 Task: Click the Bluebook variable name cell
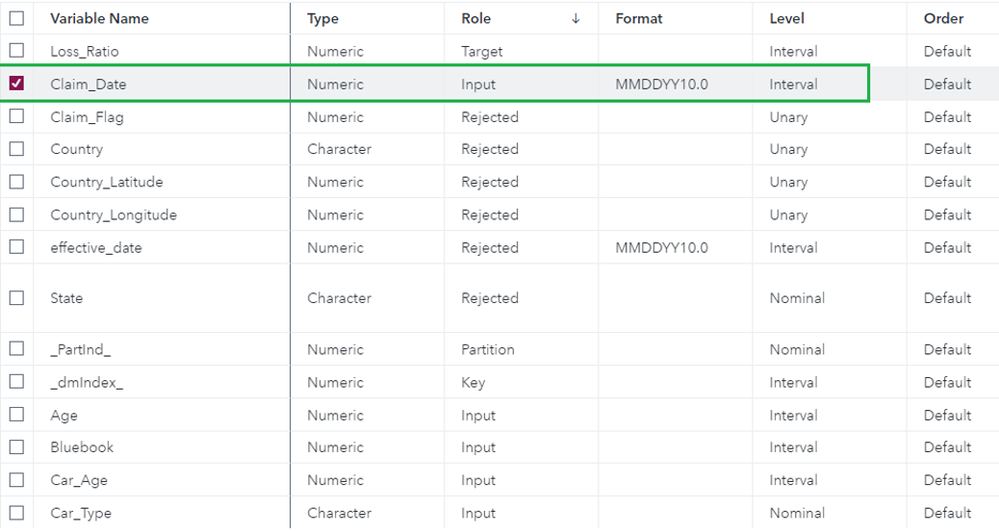click(82, 447)
